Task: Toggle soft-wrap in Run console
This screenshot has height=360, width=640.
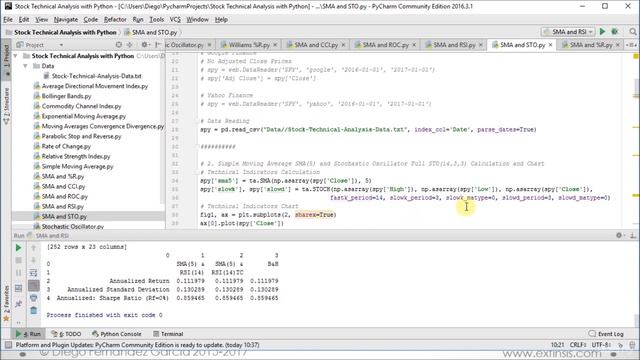Action: click(x=33, y=273)
